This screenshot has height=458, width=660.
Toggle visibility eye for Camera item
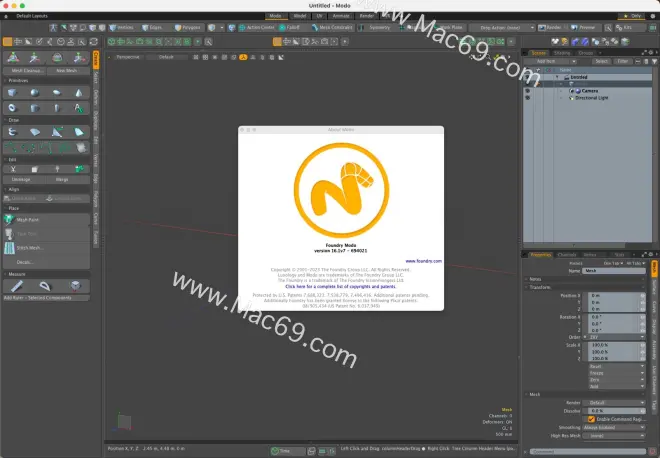point(528,90)
